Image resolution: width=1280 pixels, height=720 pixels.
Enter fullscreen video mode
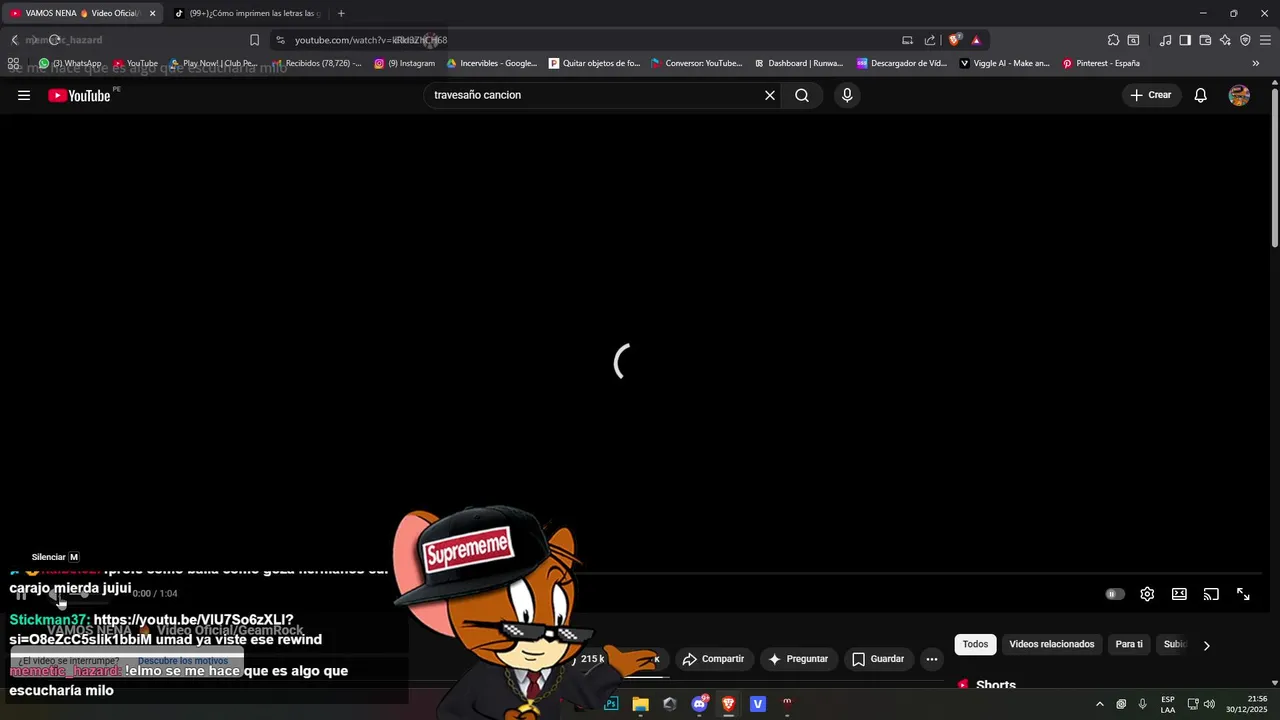(x=1243, y=594)
